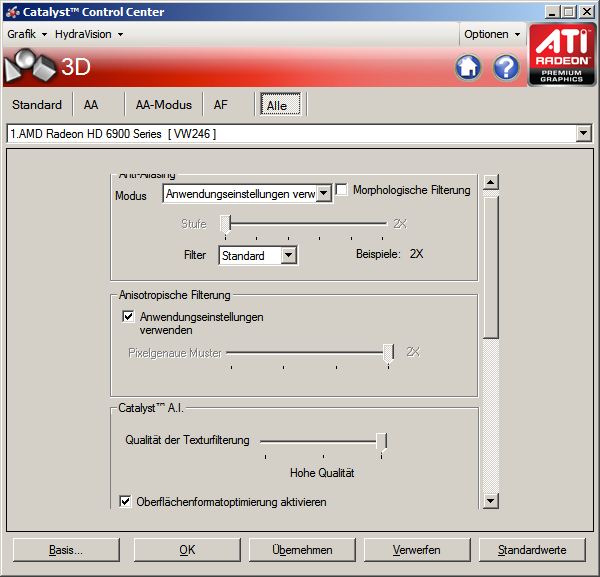
Task: Open the Optionen menu
Action: tap(492, 34)
